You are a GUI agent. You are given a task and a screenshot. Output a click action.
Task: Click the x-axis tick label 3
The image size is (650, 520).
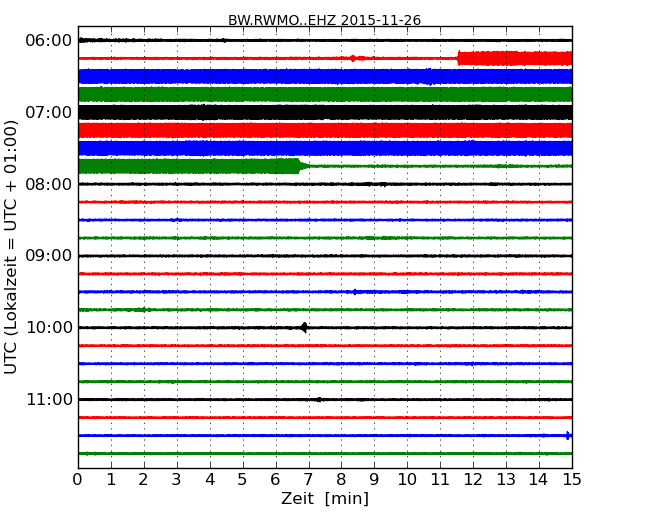177,480
